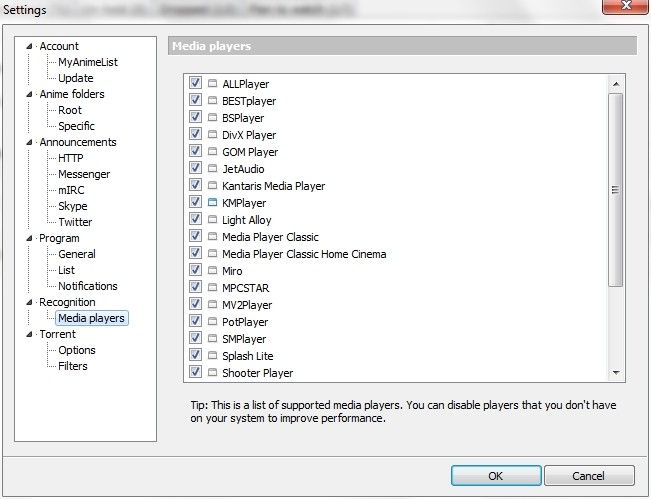
Task: Click the blue window icon beside KMPlayer
Action: [x=212, y=203]
